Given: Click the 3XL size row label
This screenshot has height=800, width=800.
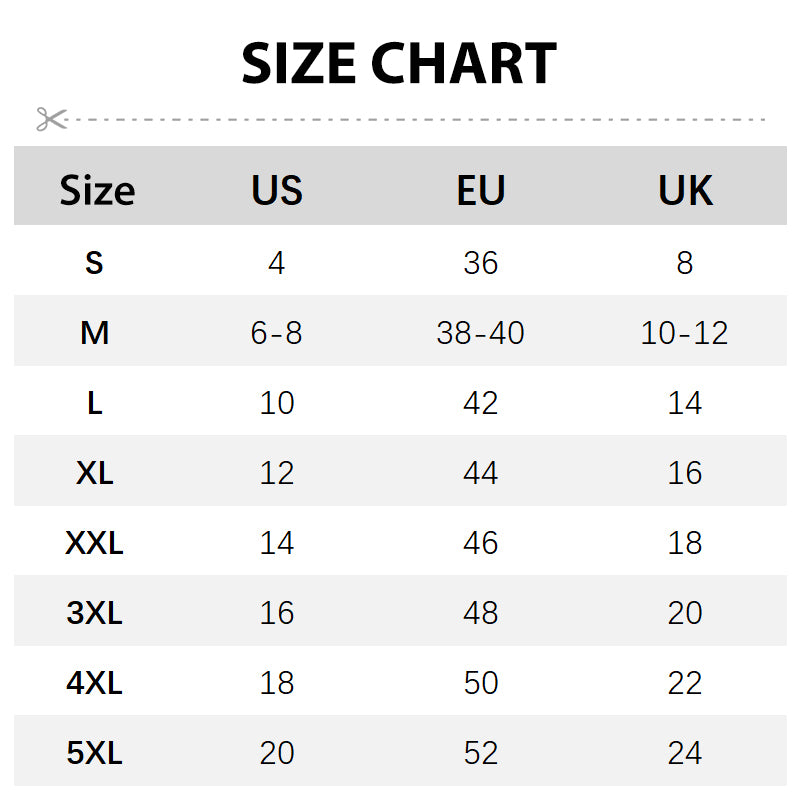Looking at the screenshot, I should tap(94, 613).
